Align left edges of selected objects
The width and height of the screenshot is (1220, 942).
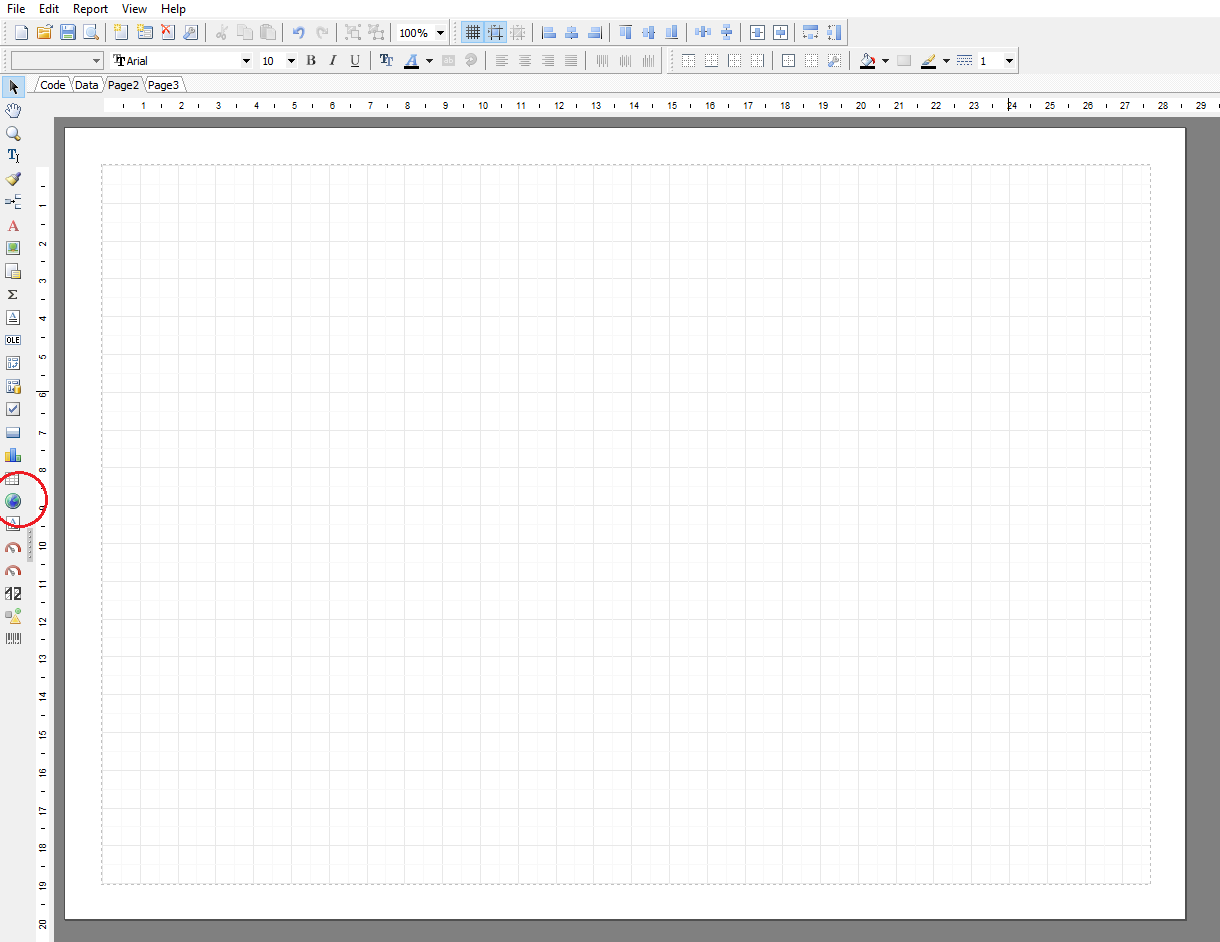point(549,32)
